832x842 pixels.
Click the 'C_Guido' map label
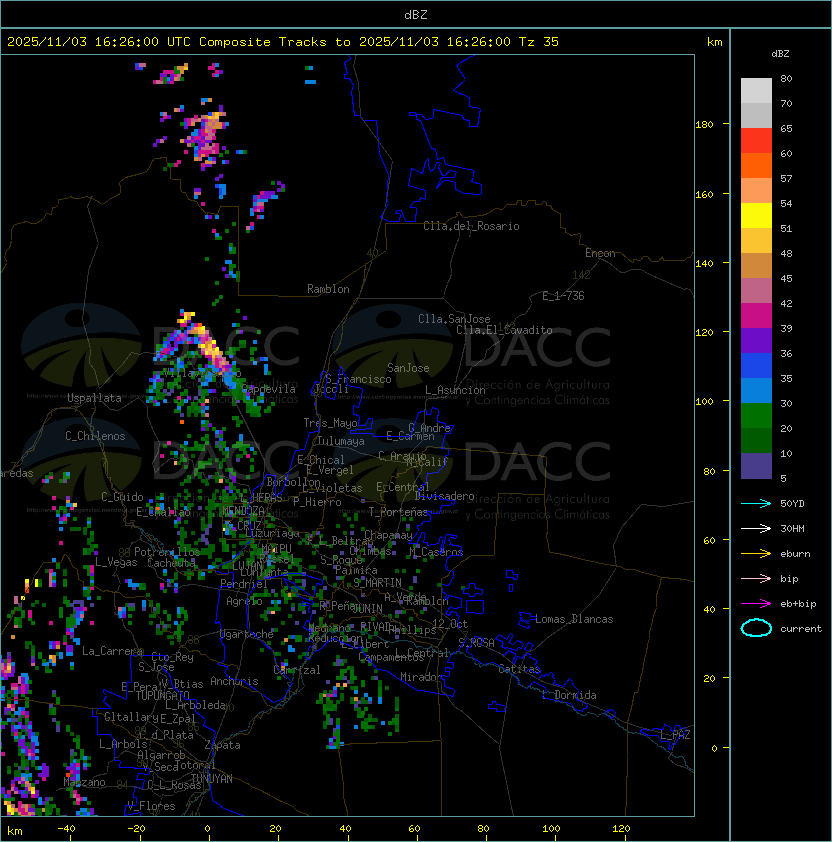122,497
